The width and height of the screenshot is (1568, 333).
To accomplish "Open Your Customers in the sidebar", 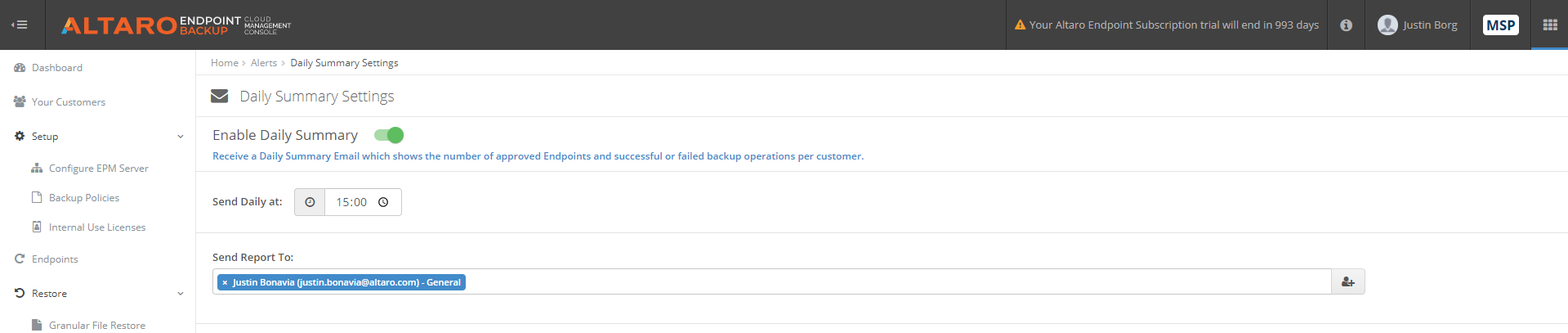I will click(69, 102).
